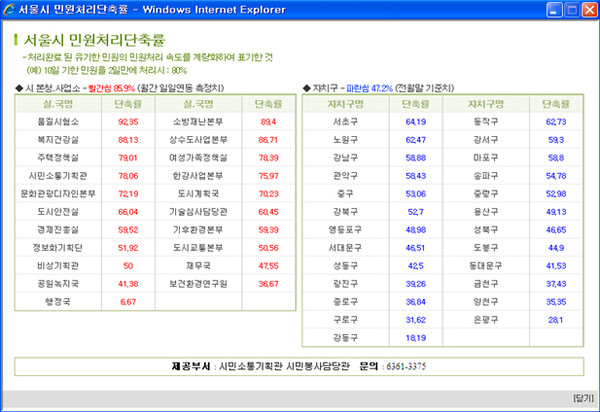Select the 시민소통기획관 table cell
The height and width of the screenshot is (412, 600).
(58, 176)
